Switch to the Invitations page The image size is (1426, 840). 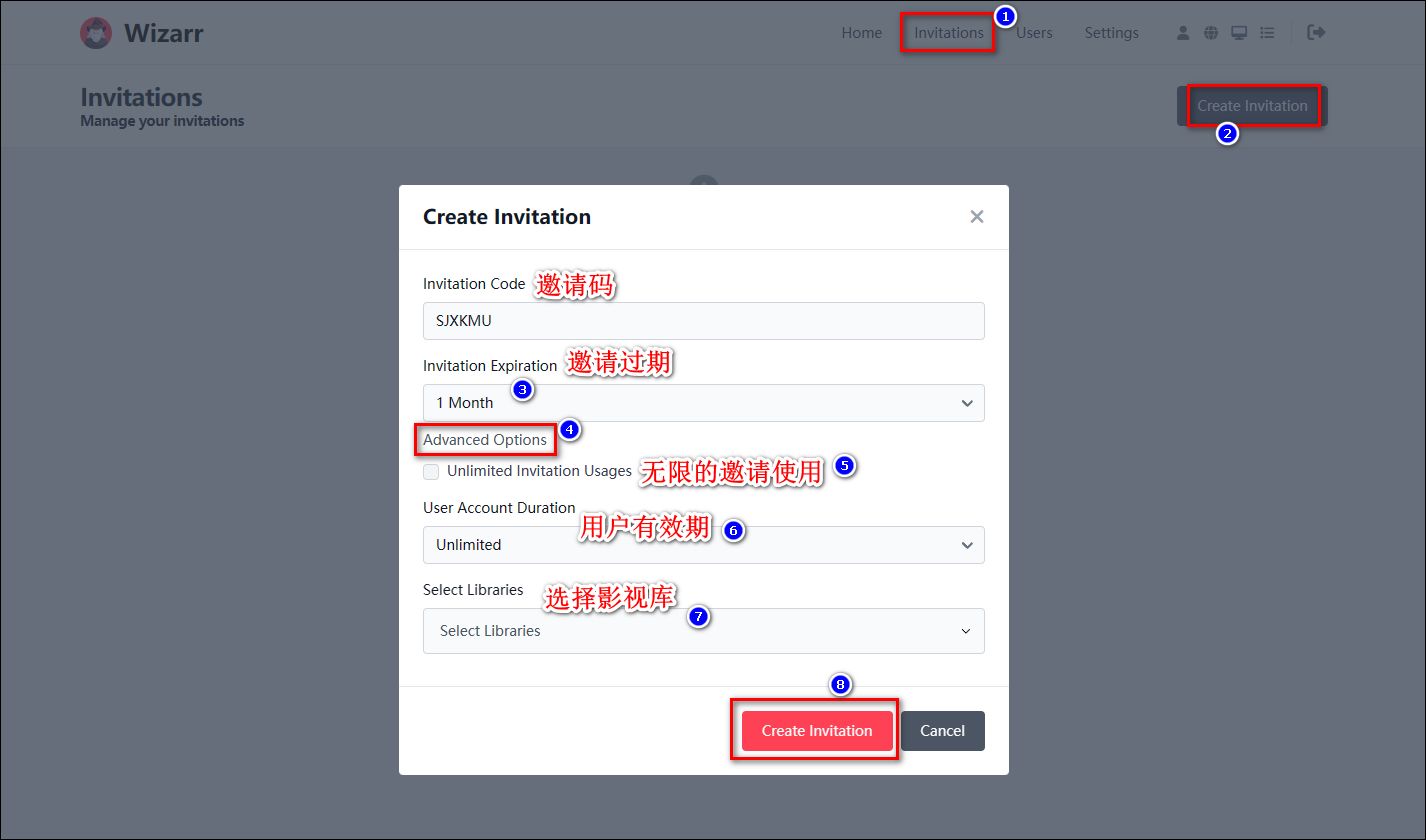(948, 33)
